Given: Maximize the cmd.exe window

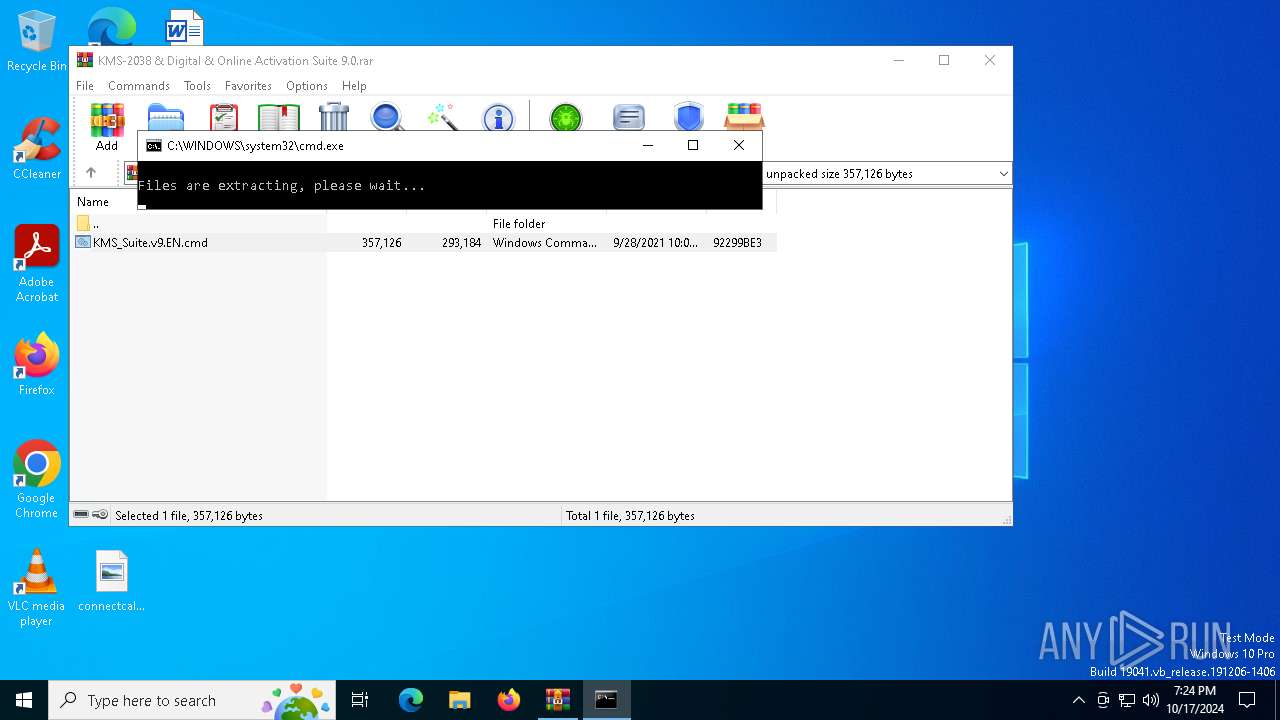Looking at the screenshot, I should coord(693,146).
